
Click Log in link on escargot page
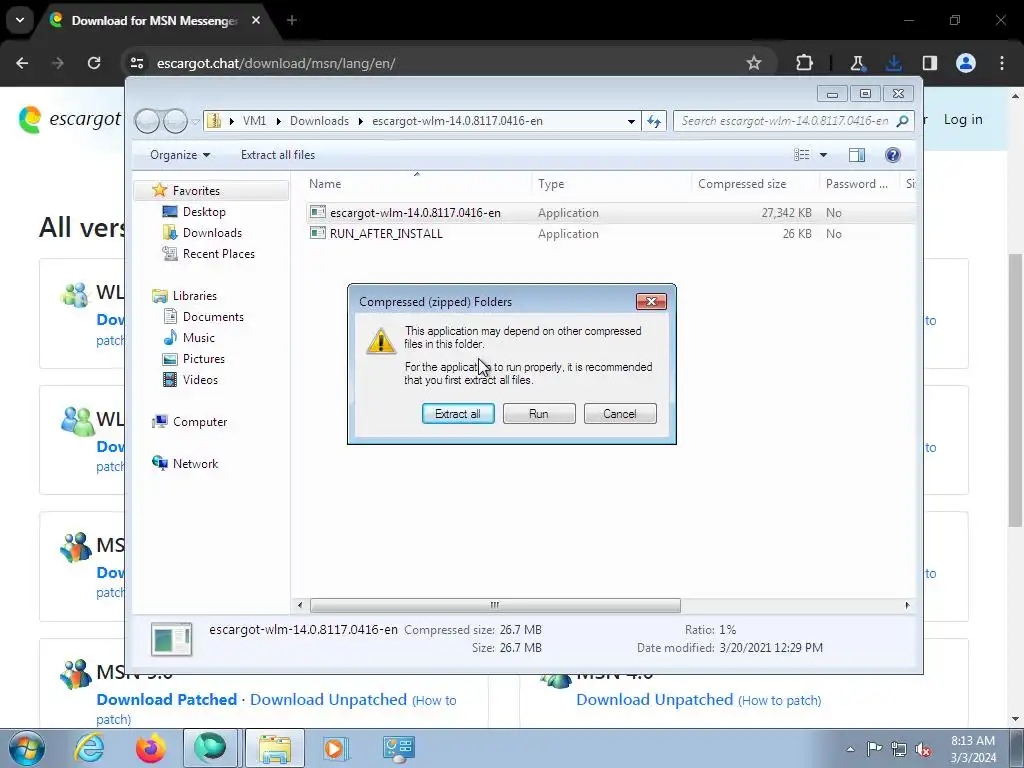(963, 120)
